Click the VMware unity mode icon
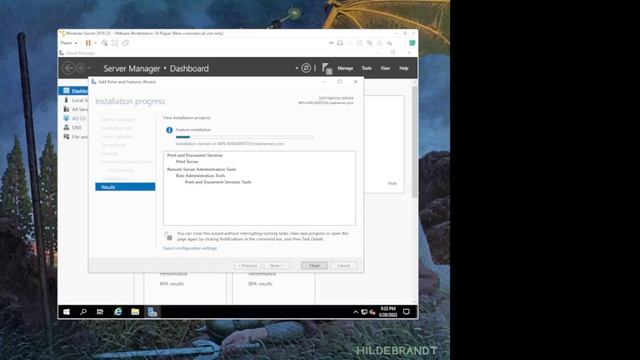 click(125, 43)
